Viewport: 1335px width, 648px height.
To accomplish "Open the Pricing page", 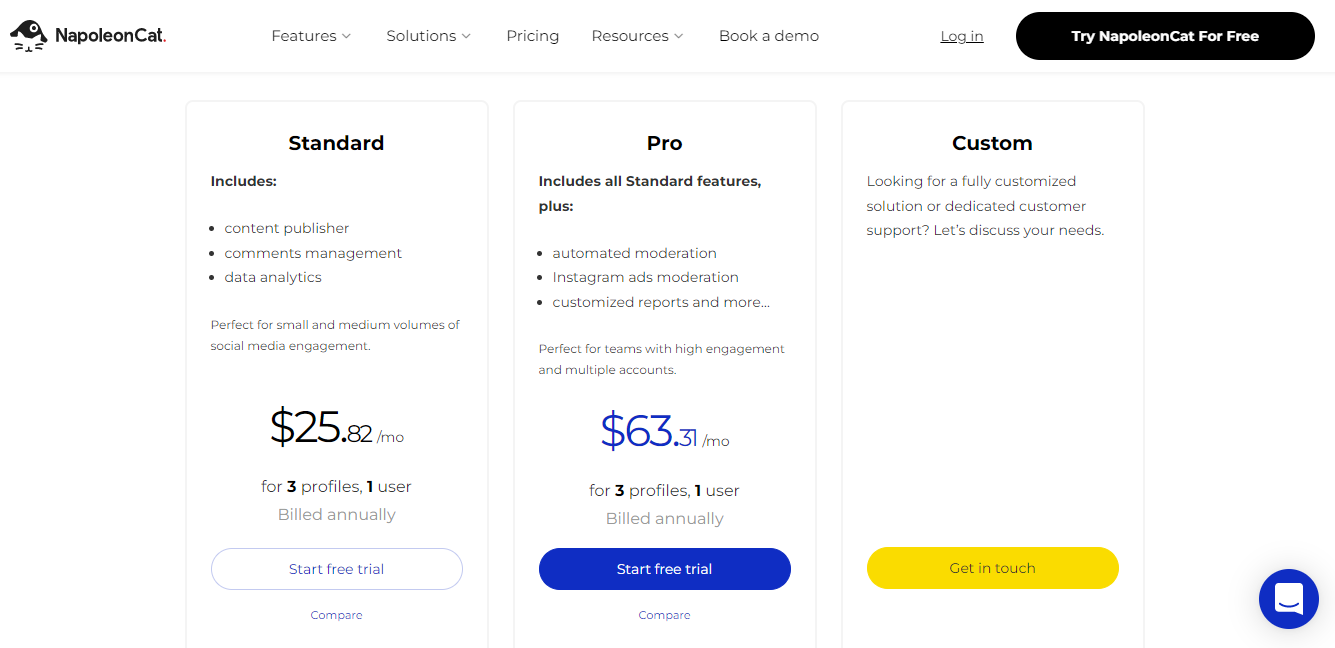I will click(532, 36).
